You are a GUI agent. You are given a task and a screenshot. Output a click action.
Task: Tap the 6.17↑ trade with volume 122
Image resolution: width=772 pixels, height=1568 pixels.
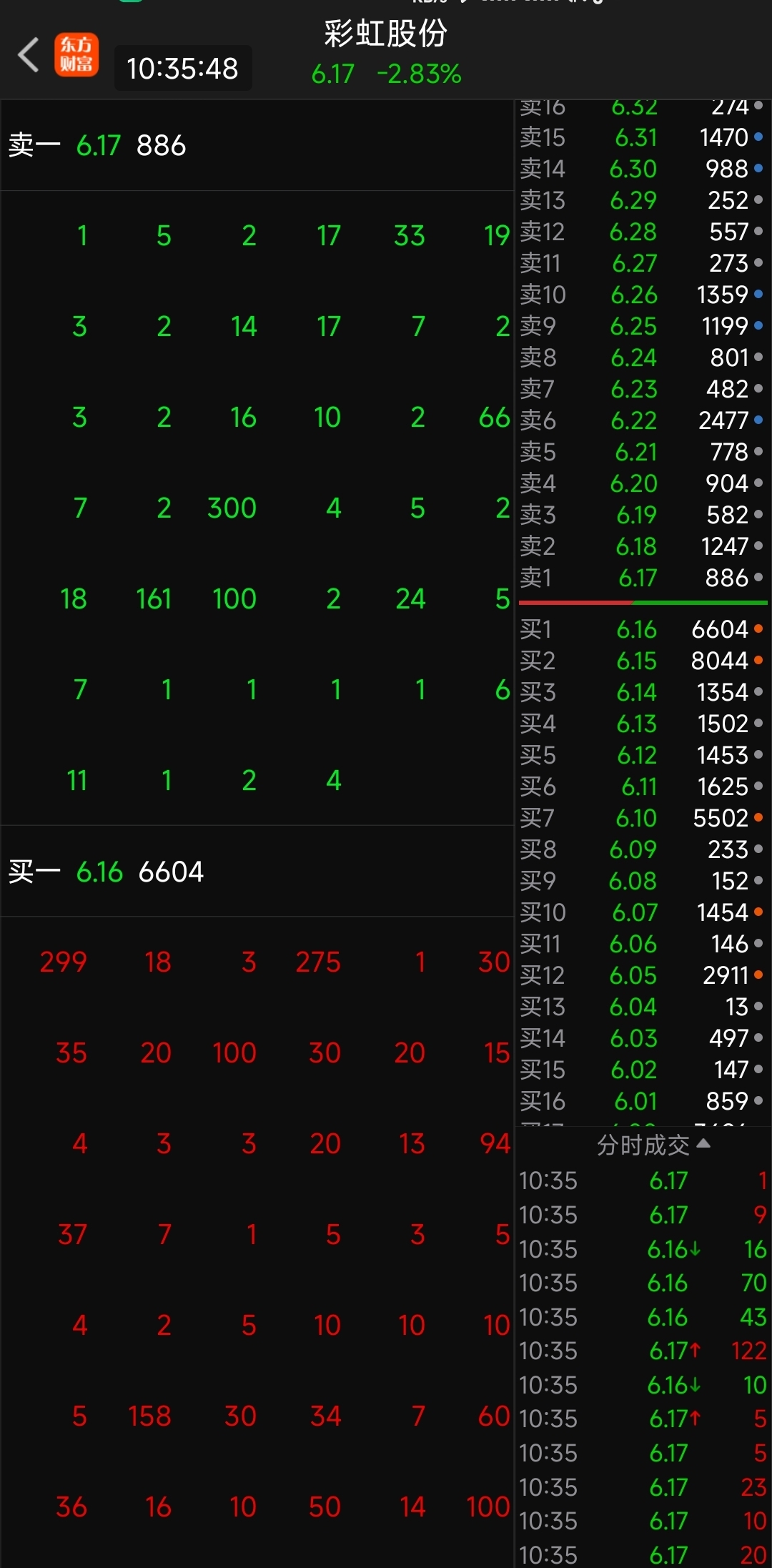click(x=643, y=1351)
